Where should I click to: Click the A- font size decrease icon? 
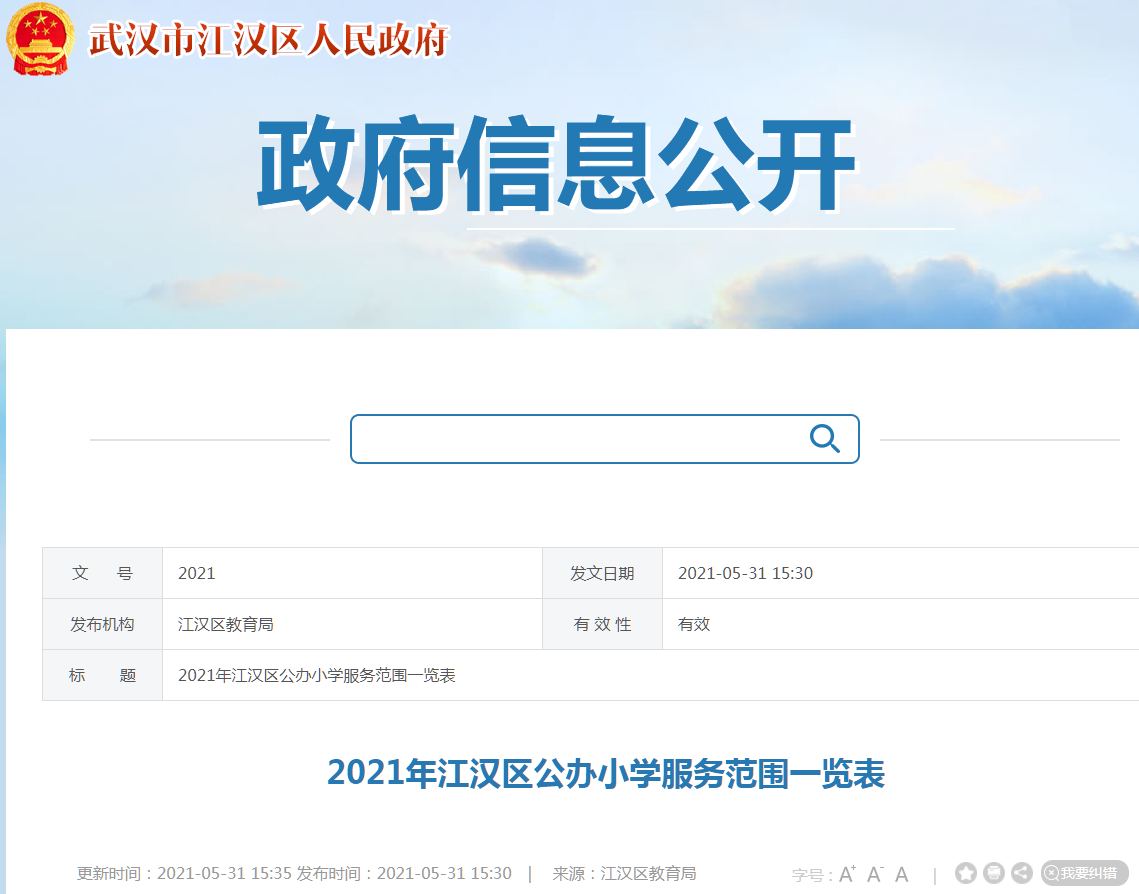click(x=875, y=872)
